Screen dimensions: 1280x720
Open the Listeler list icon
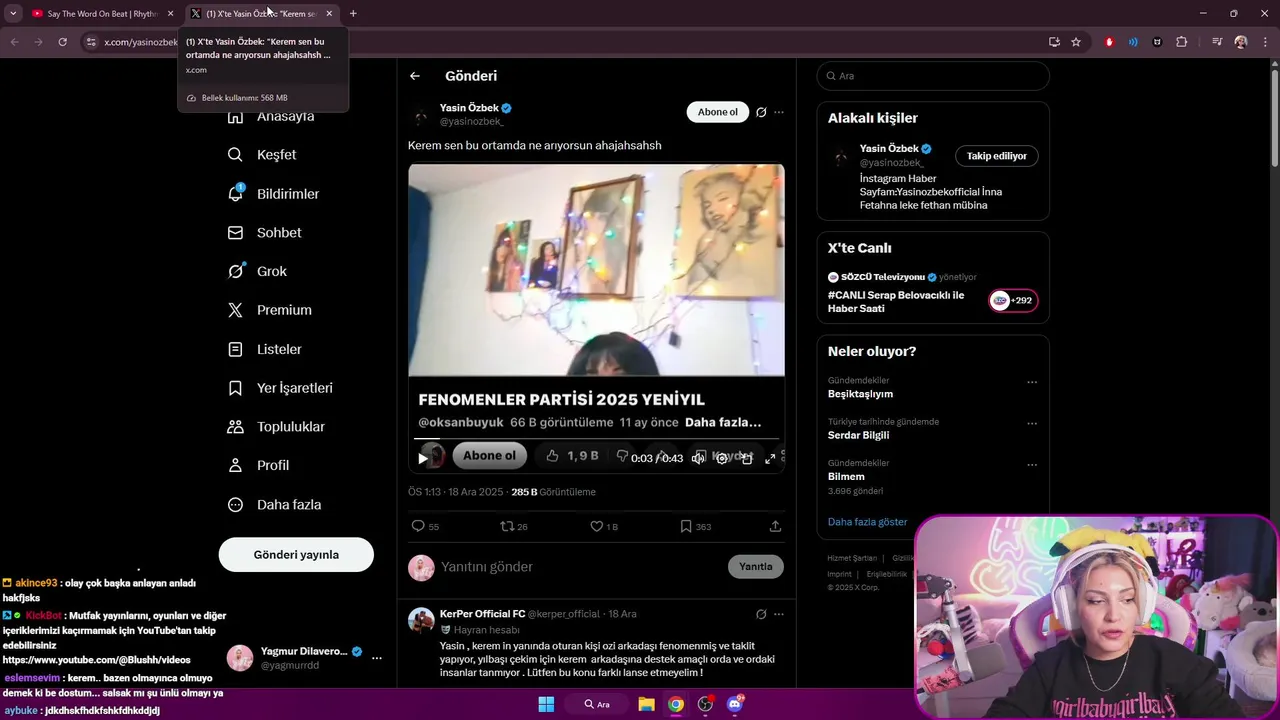pos(235,349)
